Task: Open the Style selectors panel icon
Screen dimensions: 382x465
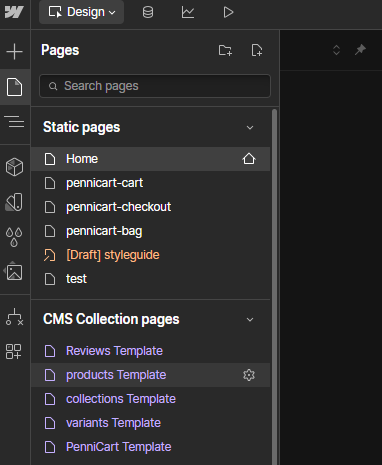Action: point(14,202)
